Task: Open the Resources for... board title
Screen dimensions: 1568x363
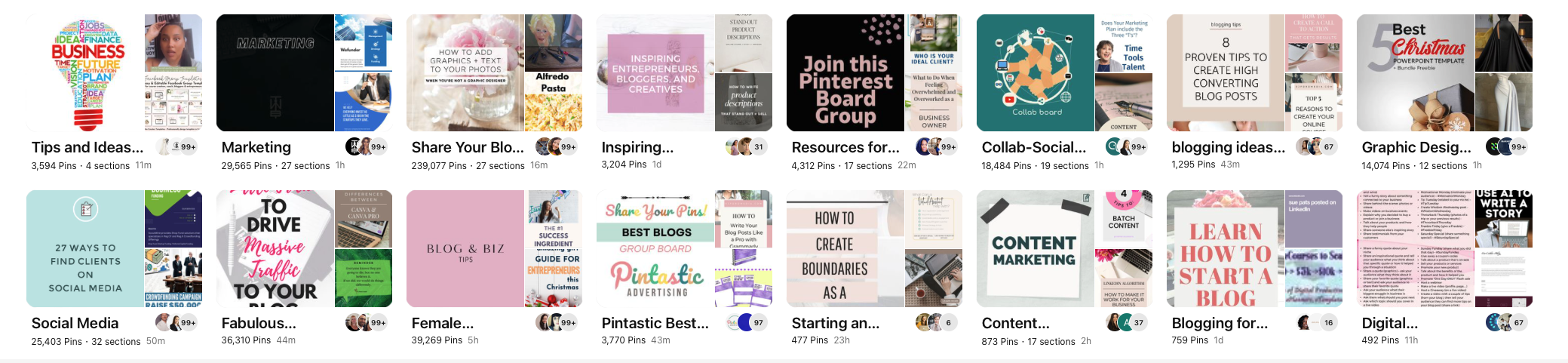Action: (x=845, y=147)
